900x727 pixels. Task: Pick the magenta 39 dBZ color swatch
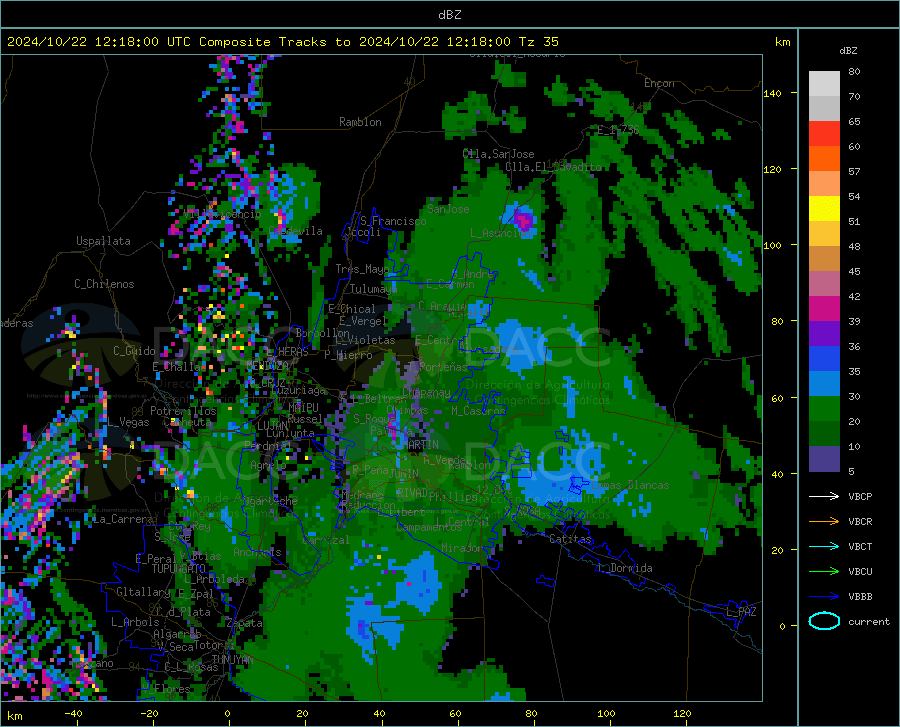pyautogui.click(x=824, y=309)
